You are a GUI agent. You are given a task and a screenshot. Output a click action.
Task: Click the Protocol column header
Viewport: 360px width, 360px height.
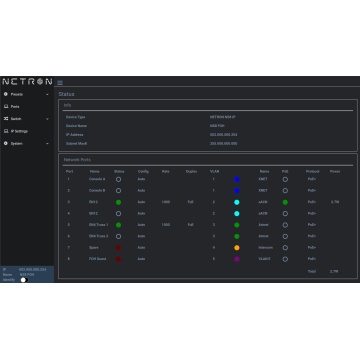(x=312, y=171)
